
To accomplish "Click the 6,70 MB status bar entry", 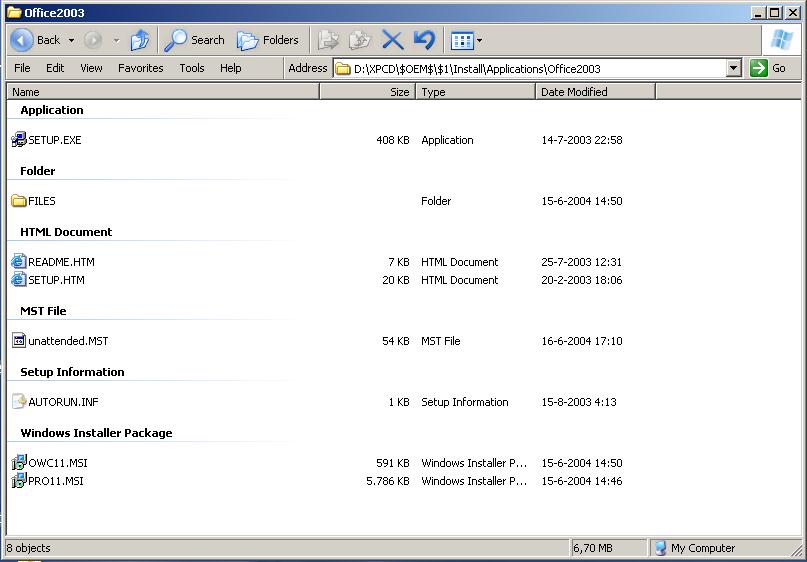I will tap(592, 548).
